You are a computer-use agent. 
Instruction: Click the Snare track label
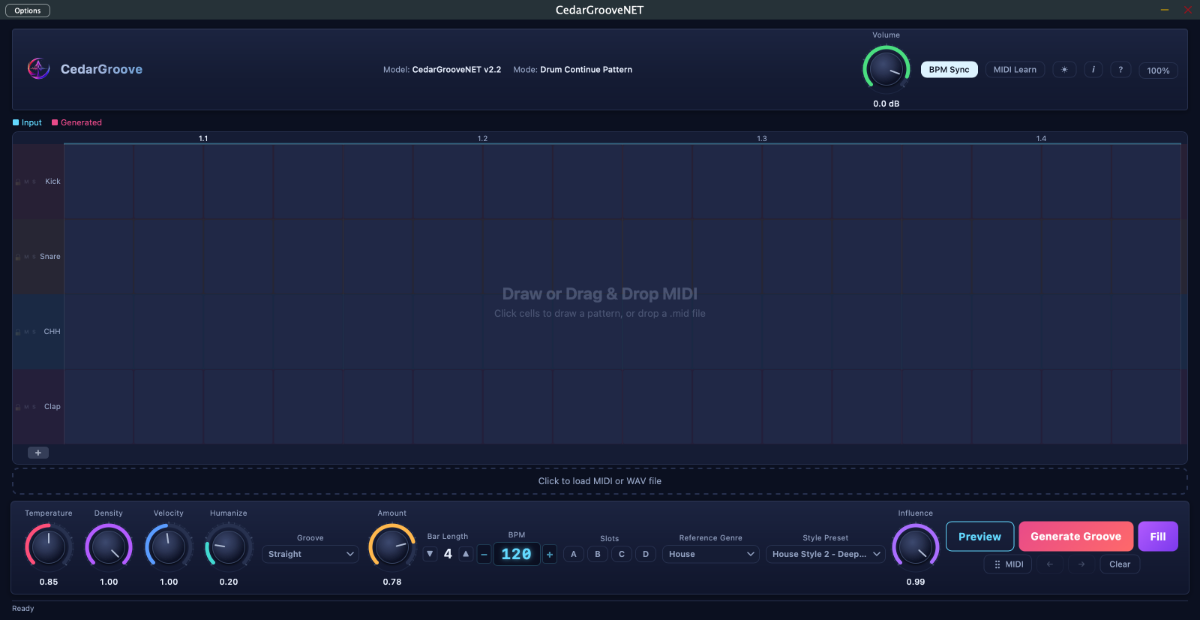pos(50,257)
